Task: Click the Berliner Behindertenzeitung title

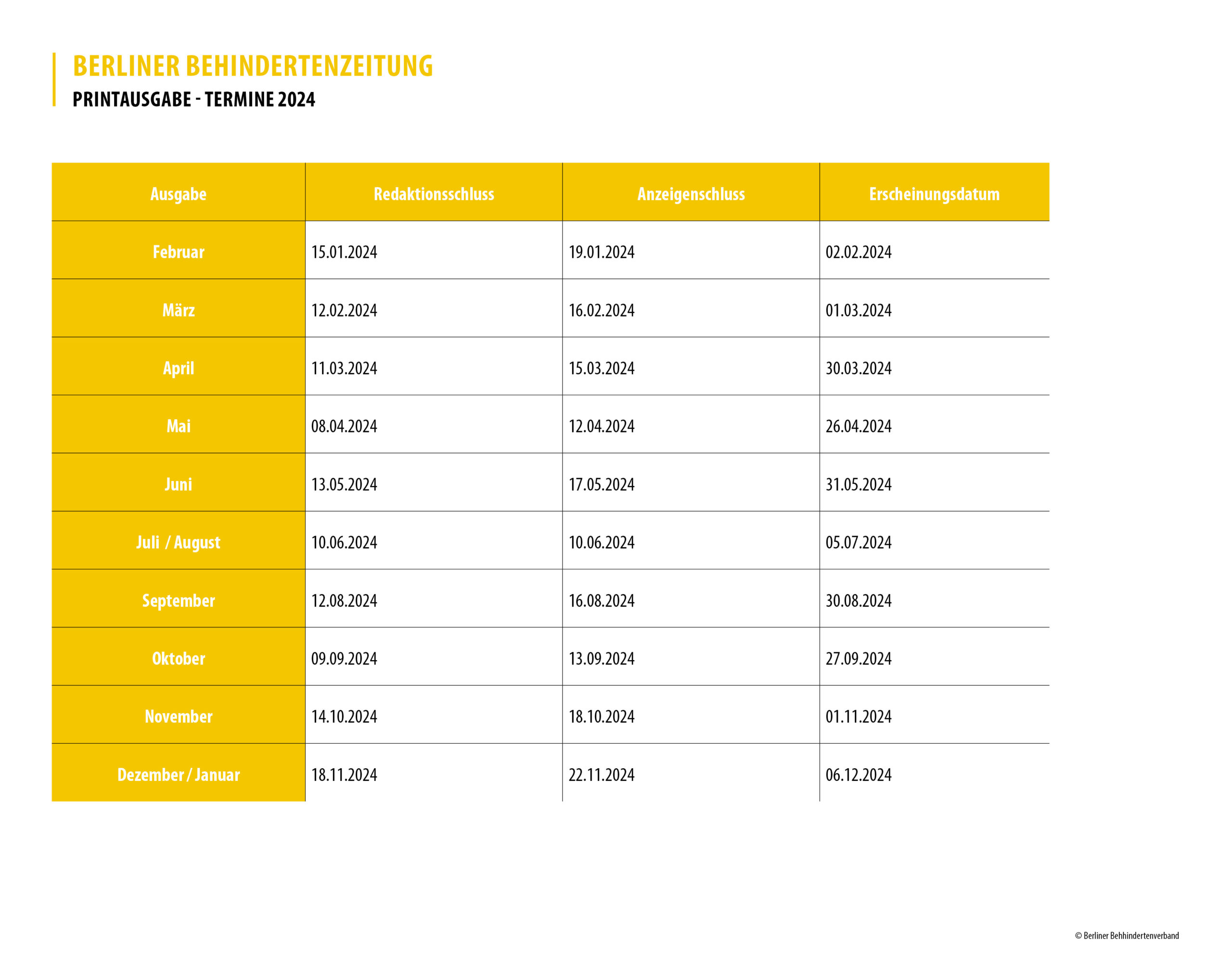Action: pyautogui.click(x=253, y=66)
